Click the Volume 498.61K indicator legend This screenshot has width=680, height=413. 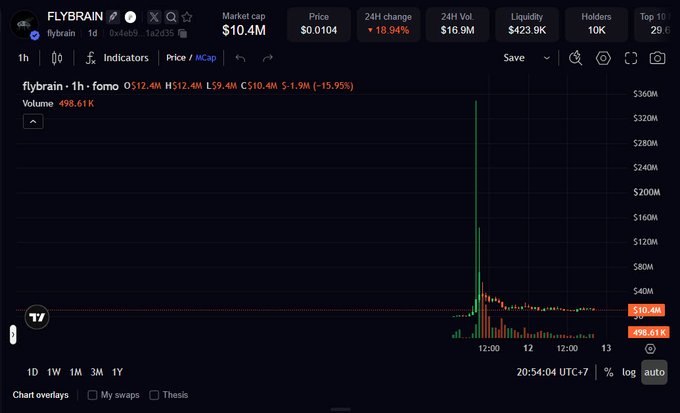coord(58,103)
